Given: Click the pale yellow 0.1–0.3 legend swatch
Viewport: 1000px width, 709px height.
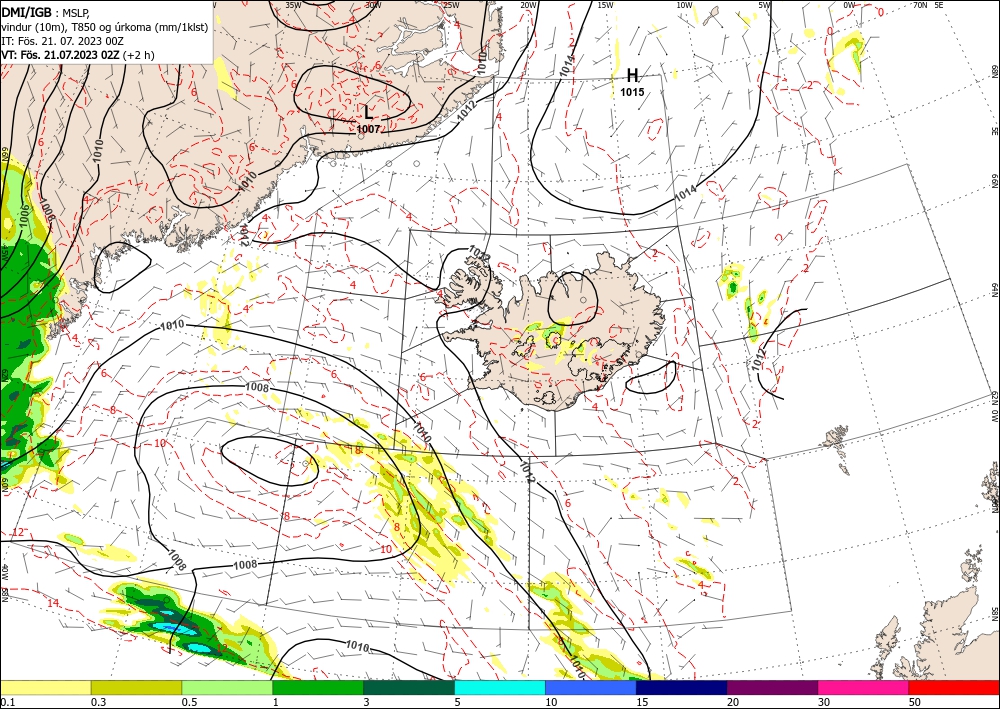Looking at the screenshot, I should pos(46,687).
